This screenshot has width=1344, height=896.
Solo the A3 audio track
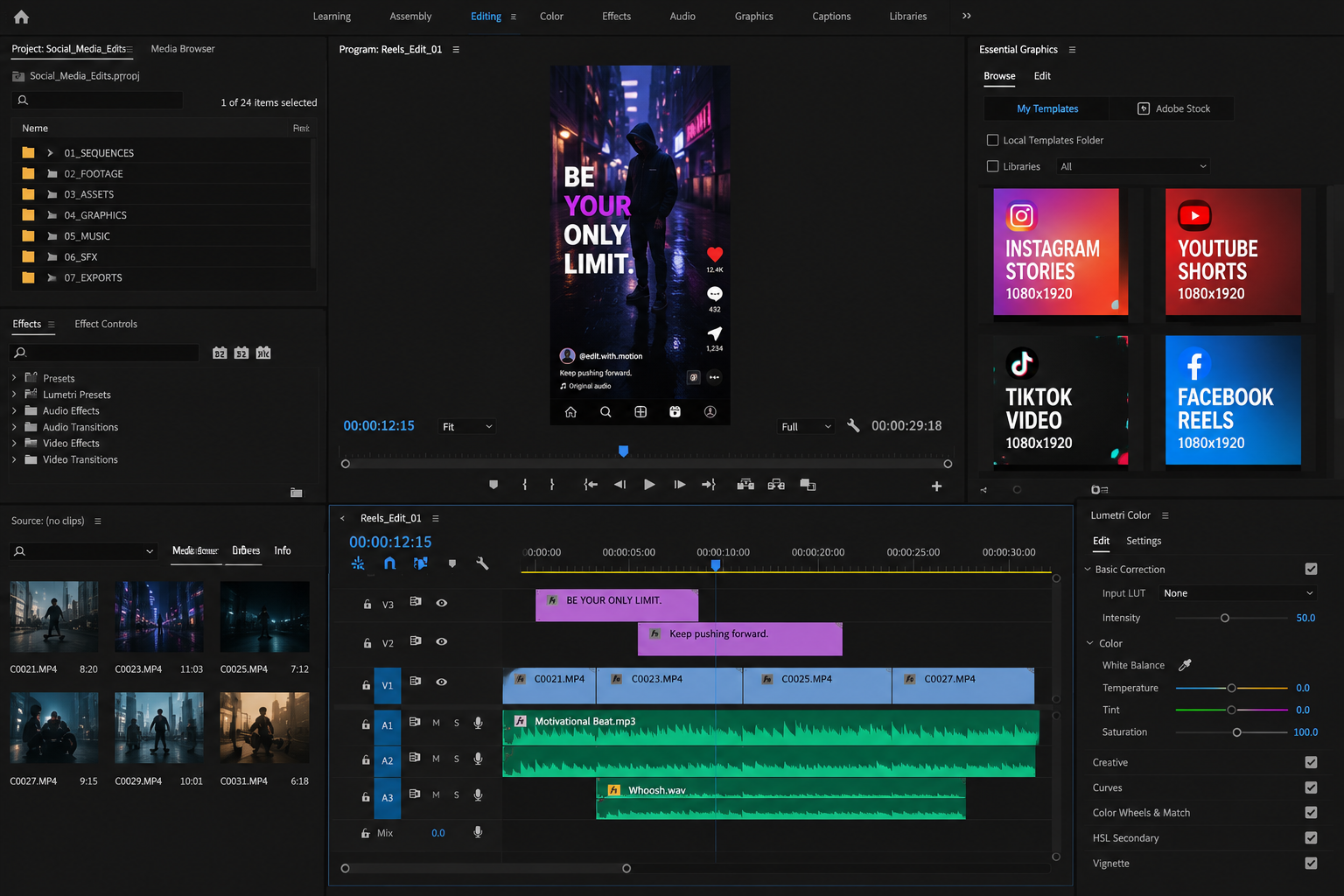coord(457,795)
